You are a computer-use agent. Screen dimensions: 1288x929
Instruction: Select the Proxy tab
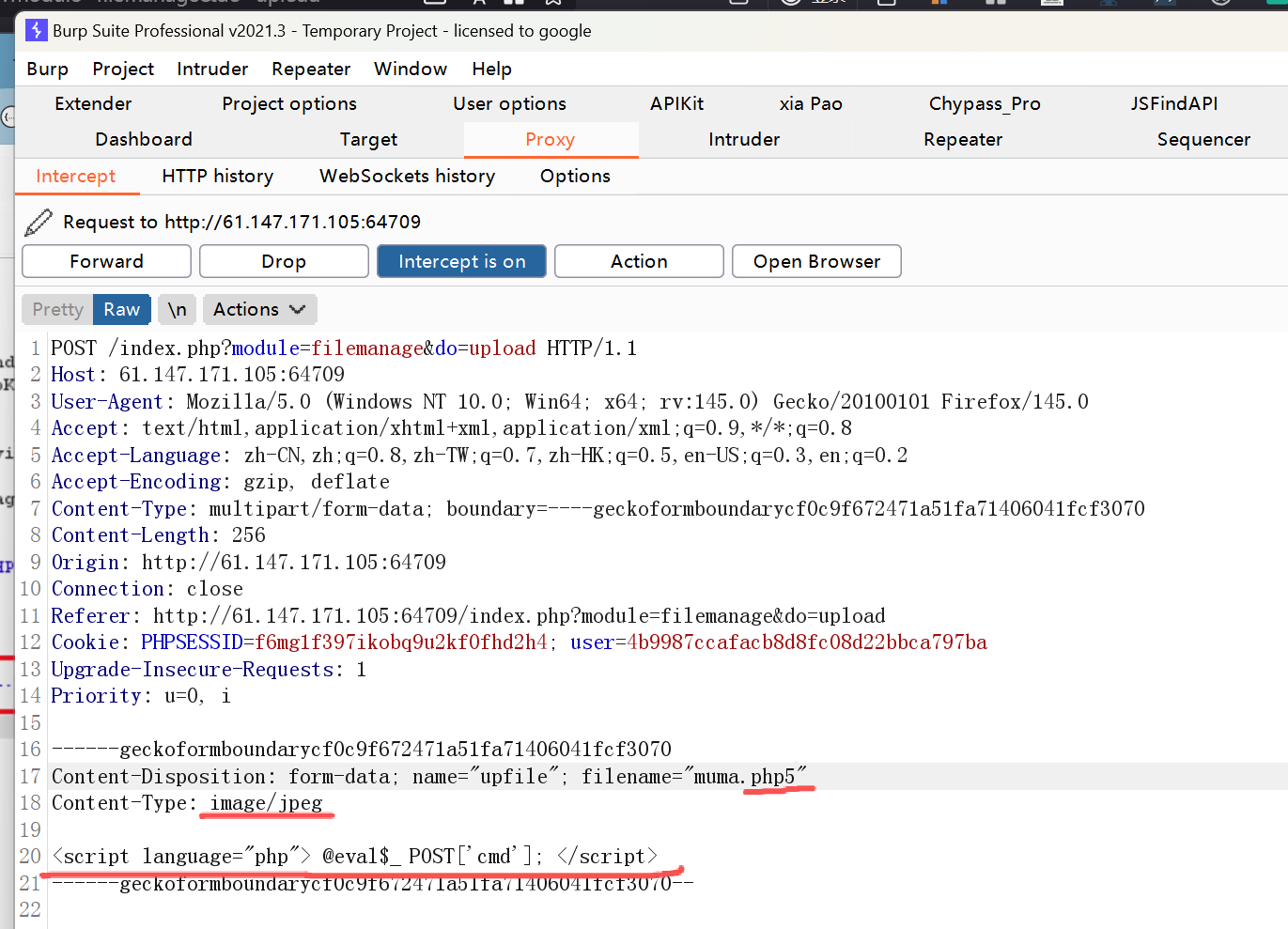(x=551, y=139)
